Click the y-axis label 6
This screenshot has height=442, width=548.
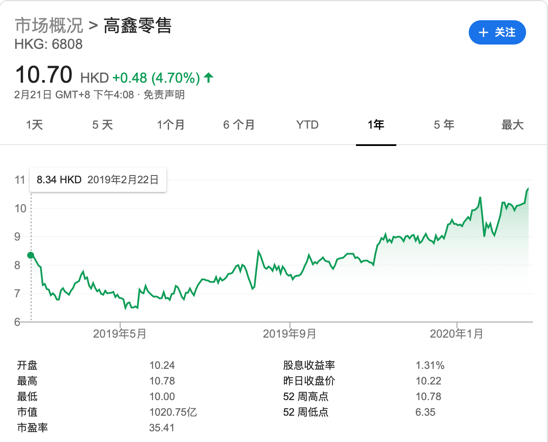tap(17, 322)
